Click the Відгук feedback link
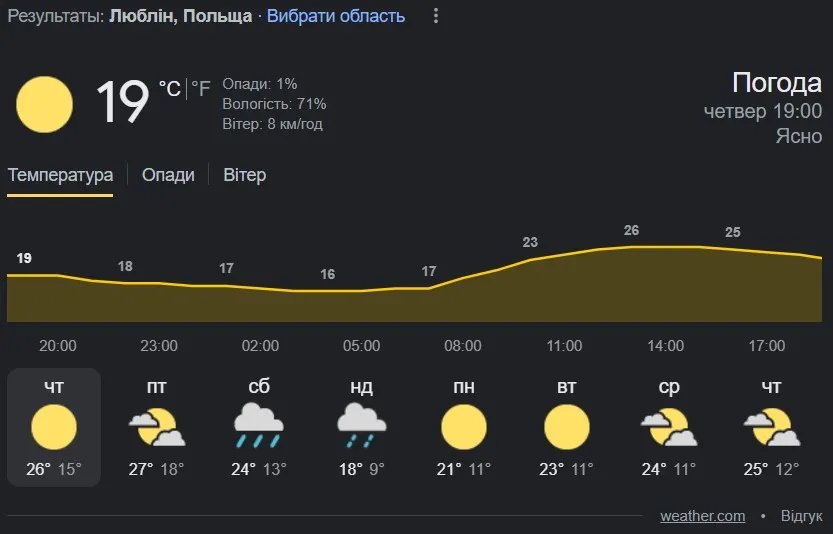The image size is (833, 534). coord(801,516)
